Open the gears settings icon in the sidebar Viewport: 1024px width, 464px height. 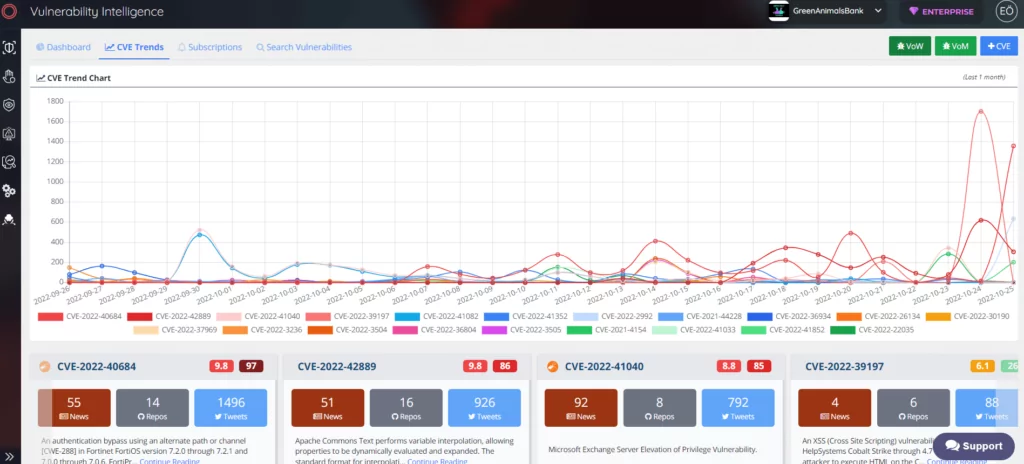click(x=9, y=191)
